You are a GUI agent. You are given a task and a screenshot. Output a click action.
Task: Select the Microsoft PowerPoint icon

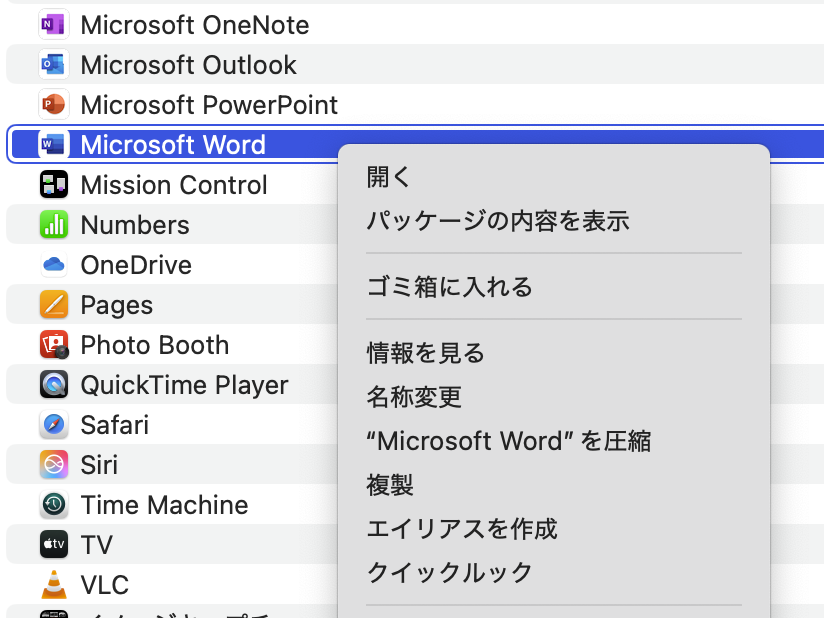pos(53,105)
